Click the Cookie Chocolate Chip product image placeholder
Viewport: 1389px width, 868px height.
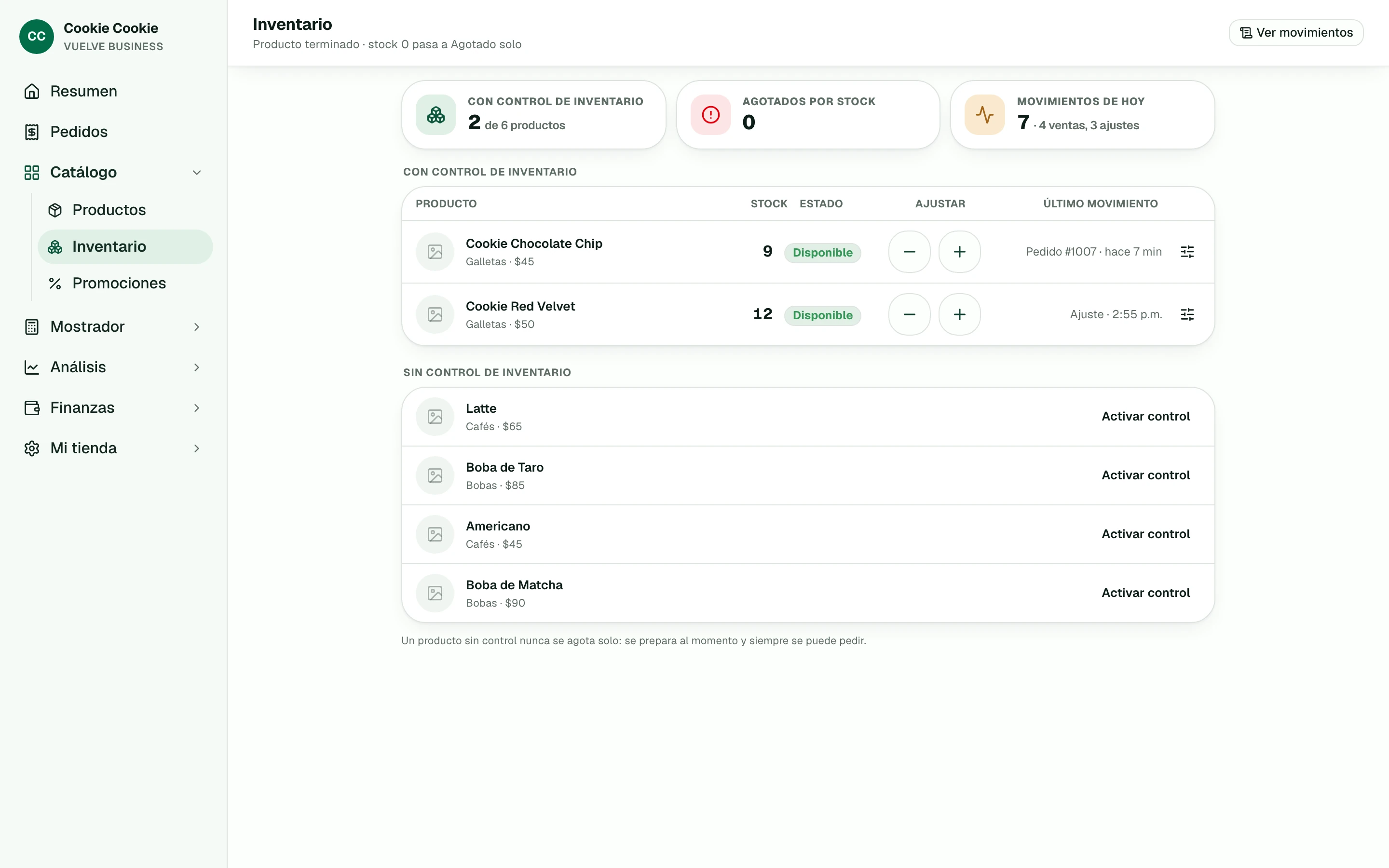point(435,251)
